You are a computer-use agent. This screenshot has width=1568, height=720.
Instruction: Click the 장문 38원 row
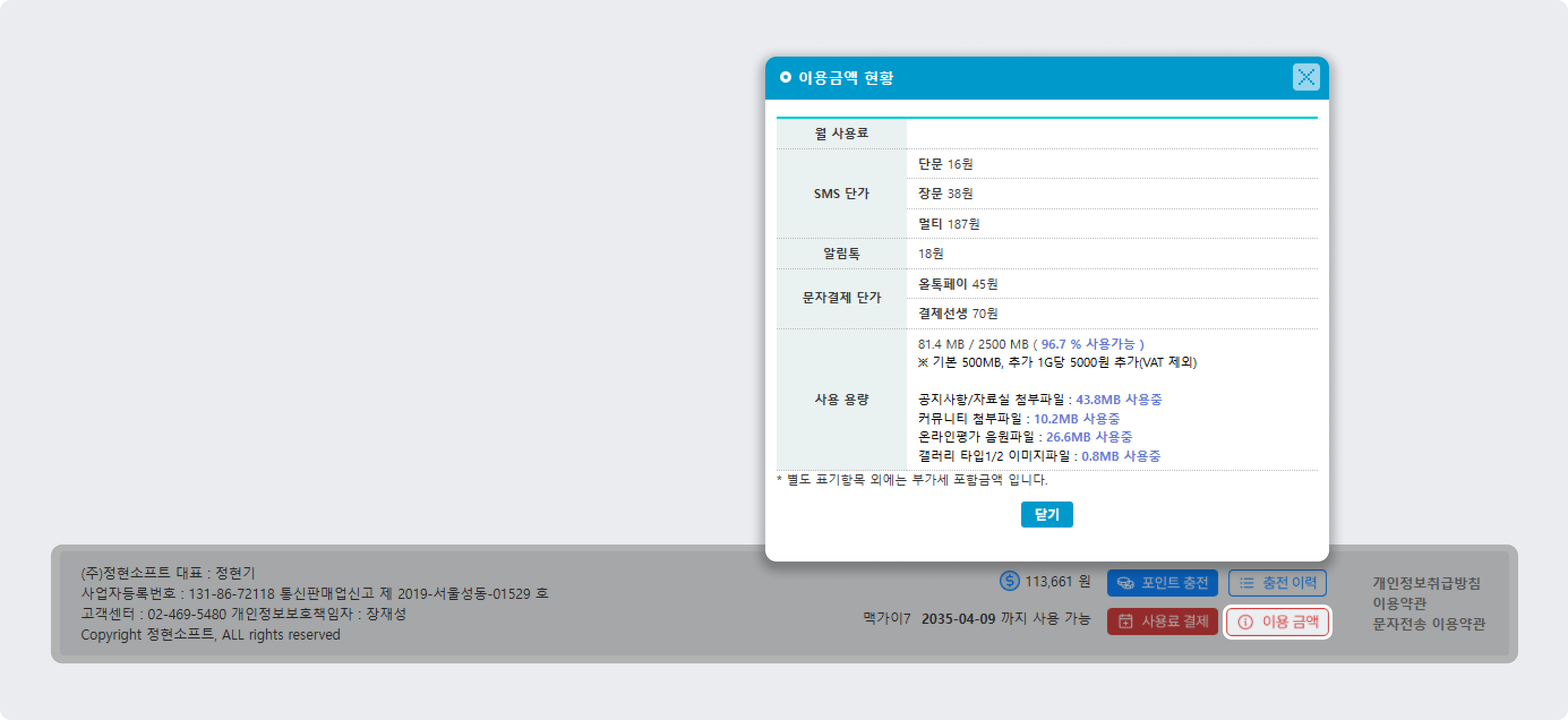coord(1112,194)
